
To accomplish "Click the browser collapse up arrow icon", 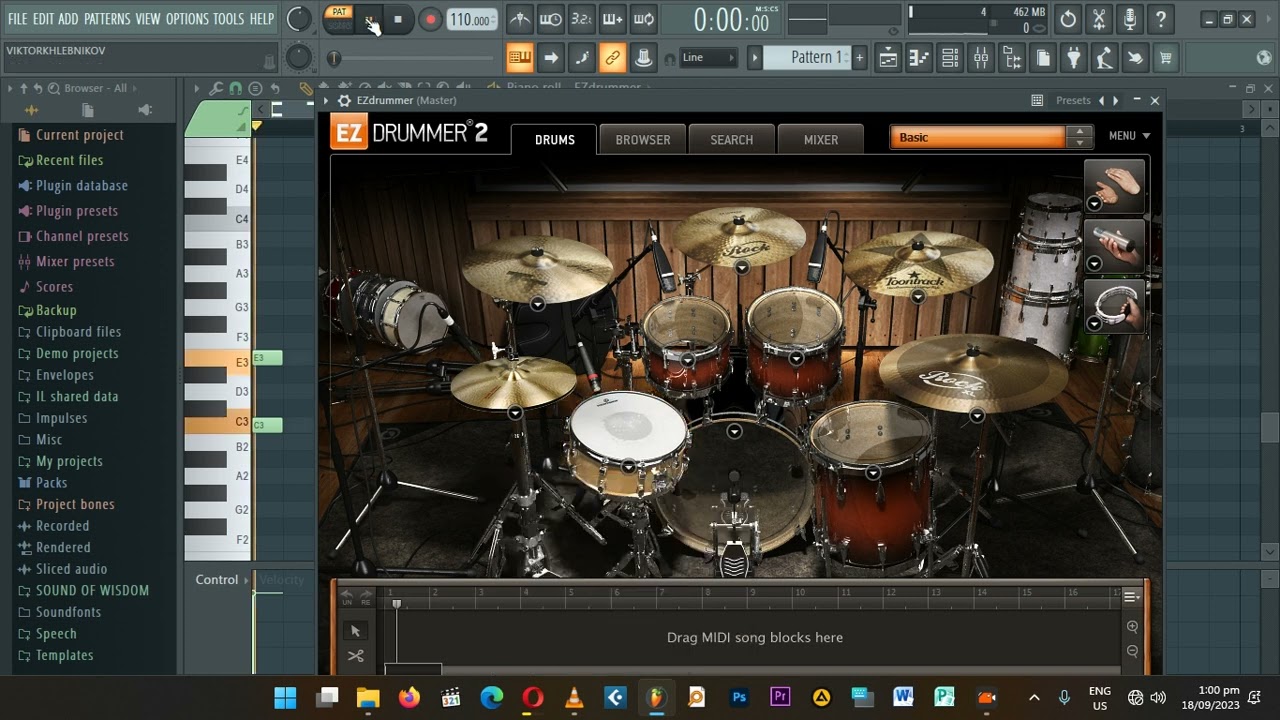I will click(23, 88).
